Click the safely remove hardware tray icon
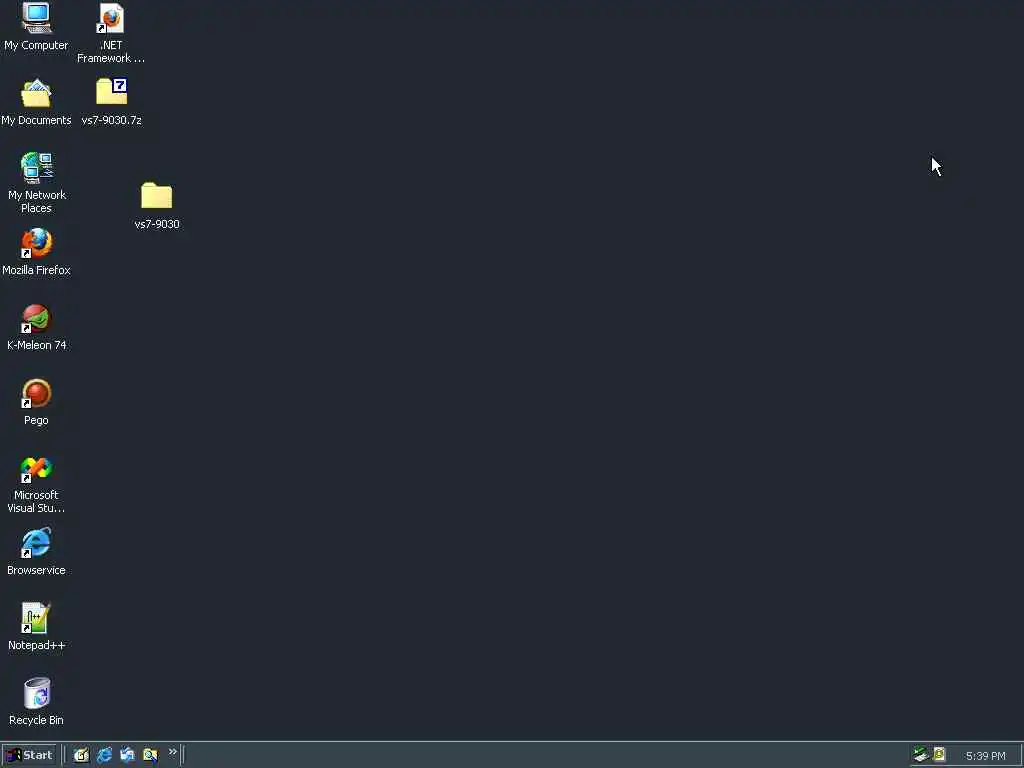The width and height of the screenshot is (1024, 768). [x=920, y=755]
